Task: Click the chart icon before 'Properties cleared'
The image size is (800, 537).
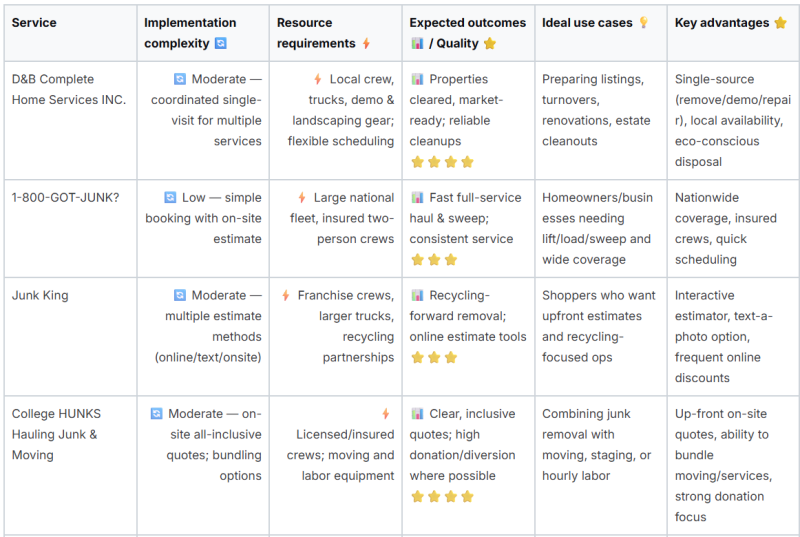Action: [x=417, y=79]
